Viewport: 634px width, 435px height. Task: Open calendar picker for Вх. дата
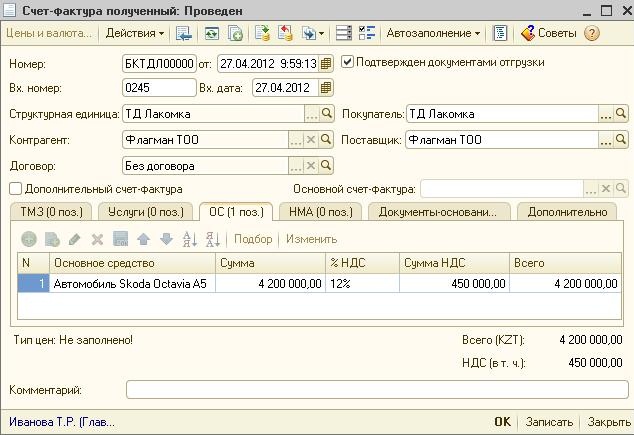pyautogui.click(x=326, y=88)
